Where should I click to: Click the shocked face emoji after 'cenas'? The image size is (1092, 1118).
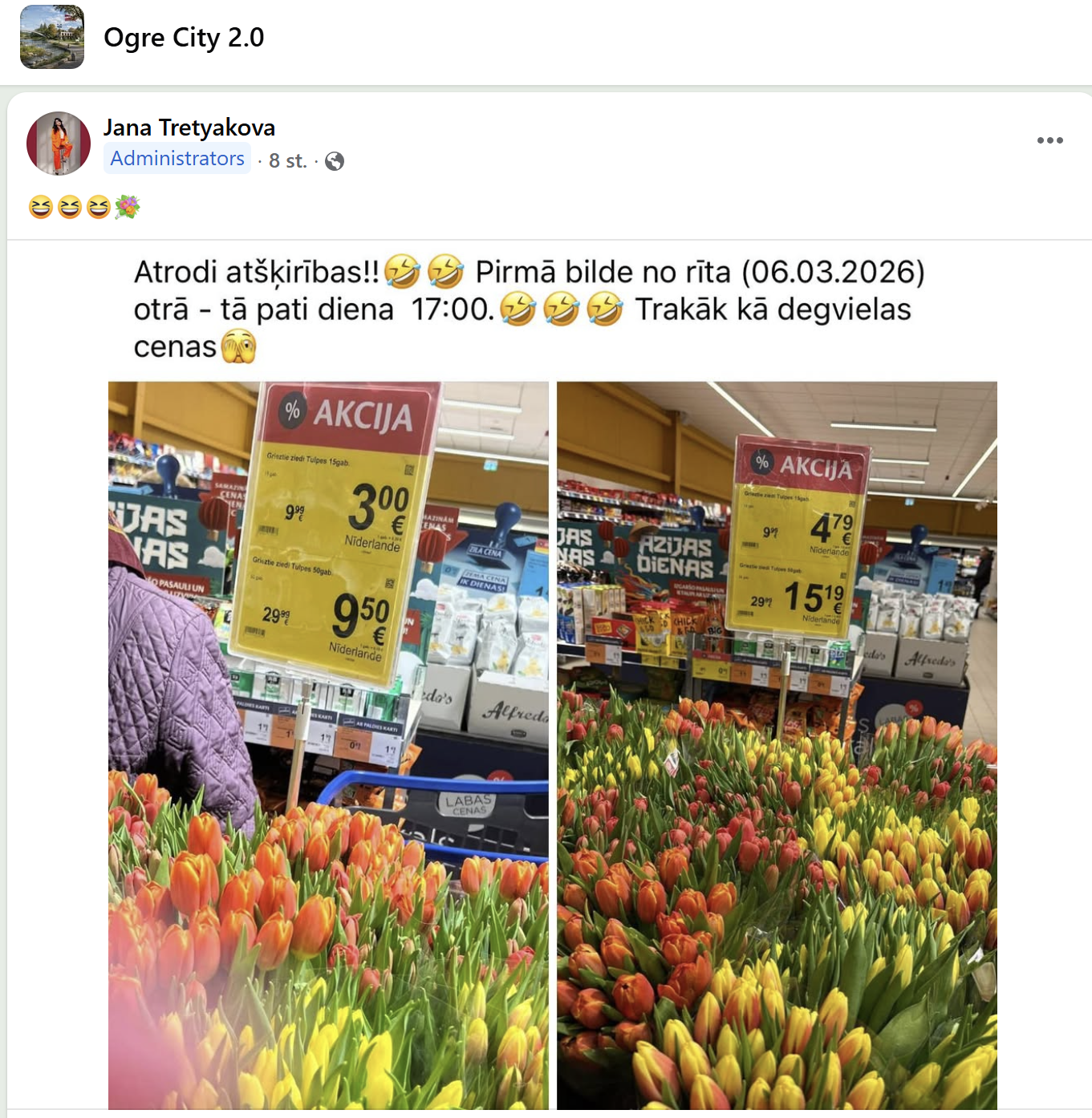point(238,346)
